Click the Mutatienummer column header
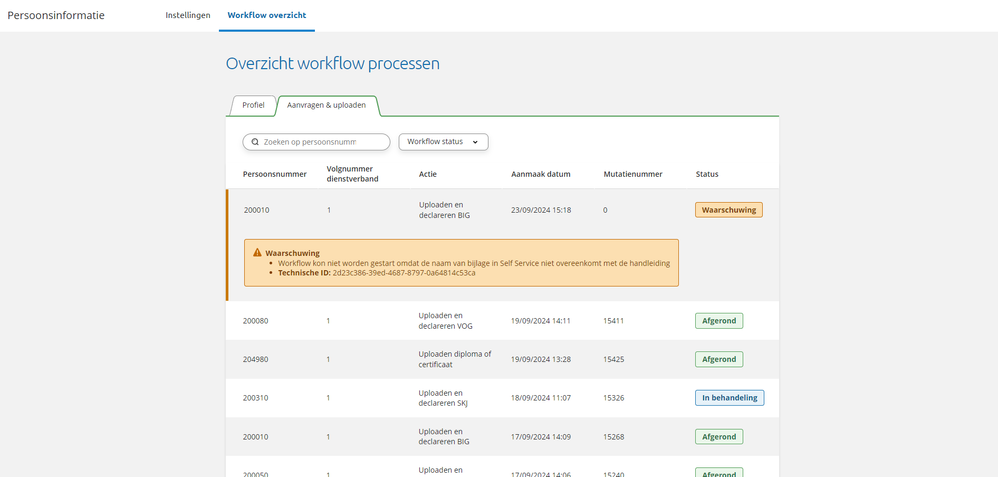This screenshot has height=477, width=998. coord(633,174)
